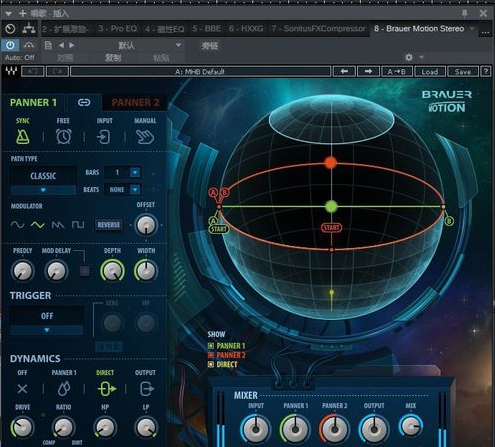Switch to the Panner 2 tab
The width and height of the screenshot is (495, 447).
(135, 102)
